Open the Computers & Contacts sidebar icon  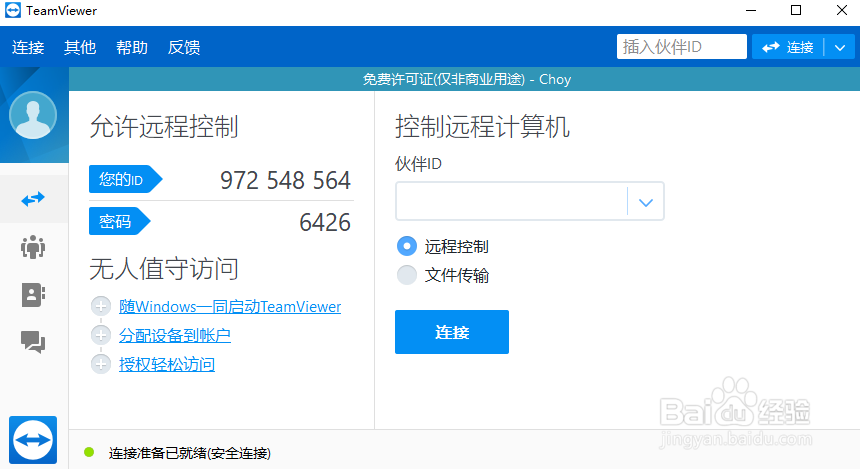click(x=33, y=295)
